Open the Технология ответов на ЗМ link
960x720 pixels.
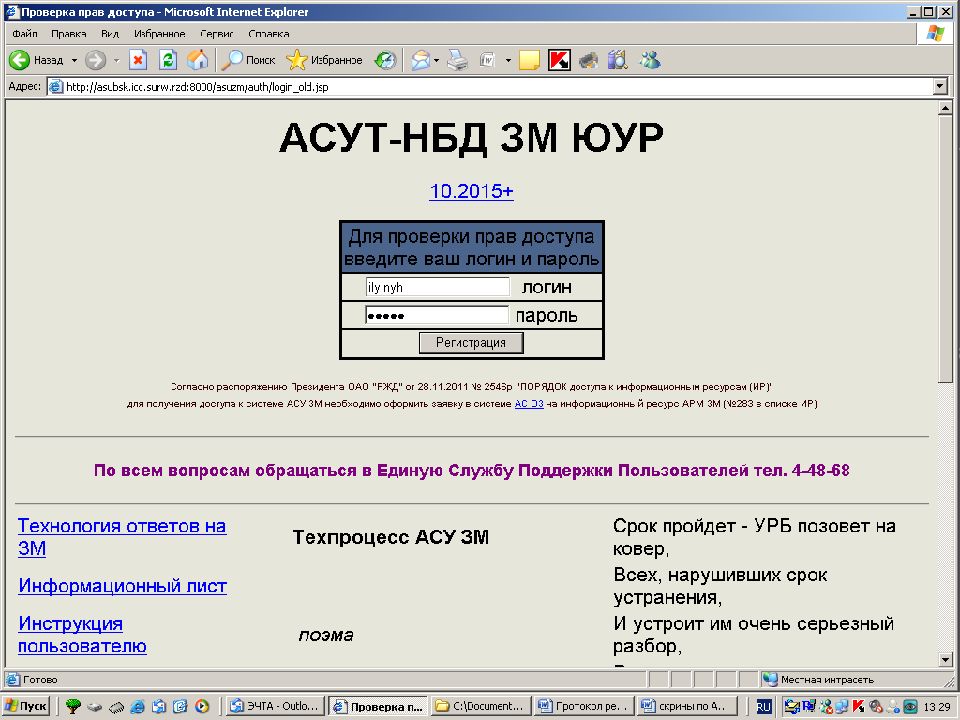(x=122, y=536)
